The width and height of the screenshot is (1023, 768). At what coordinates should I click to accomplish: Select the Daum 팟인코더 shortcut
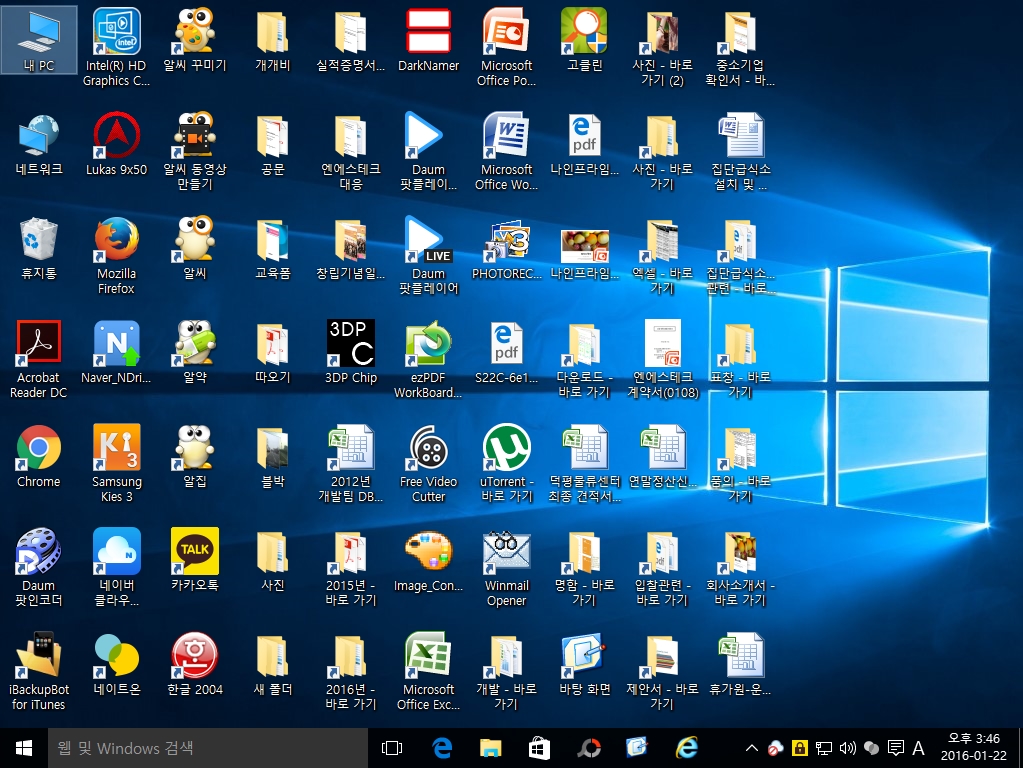click(38, 567)
